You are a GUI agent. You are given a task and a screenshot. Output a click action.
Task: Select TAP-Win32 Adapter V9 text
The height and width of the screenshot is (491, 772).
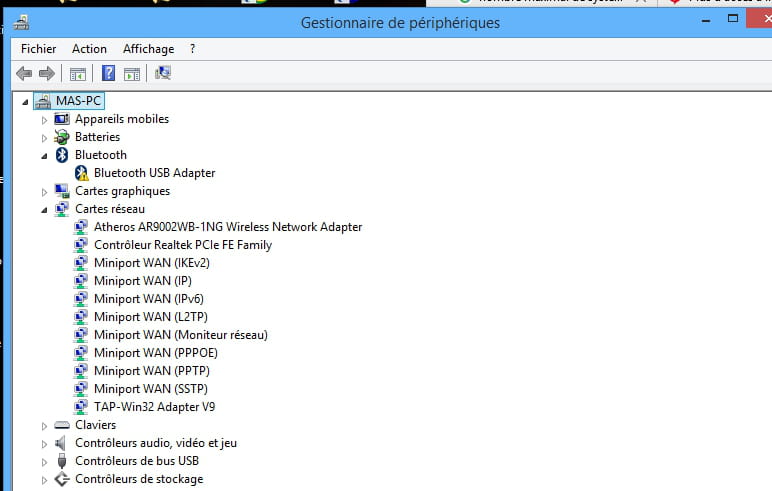coord(155,407)
